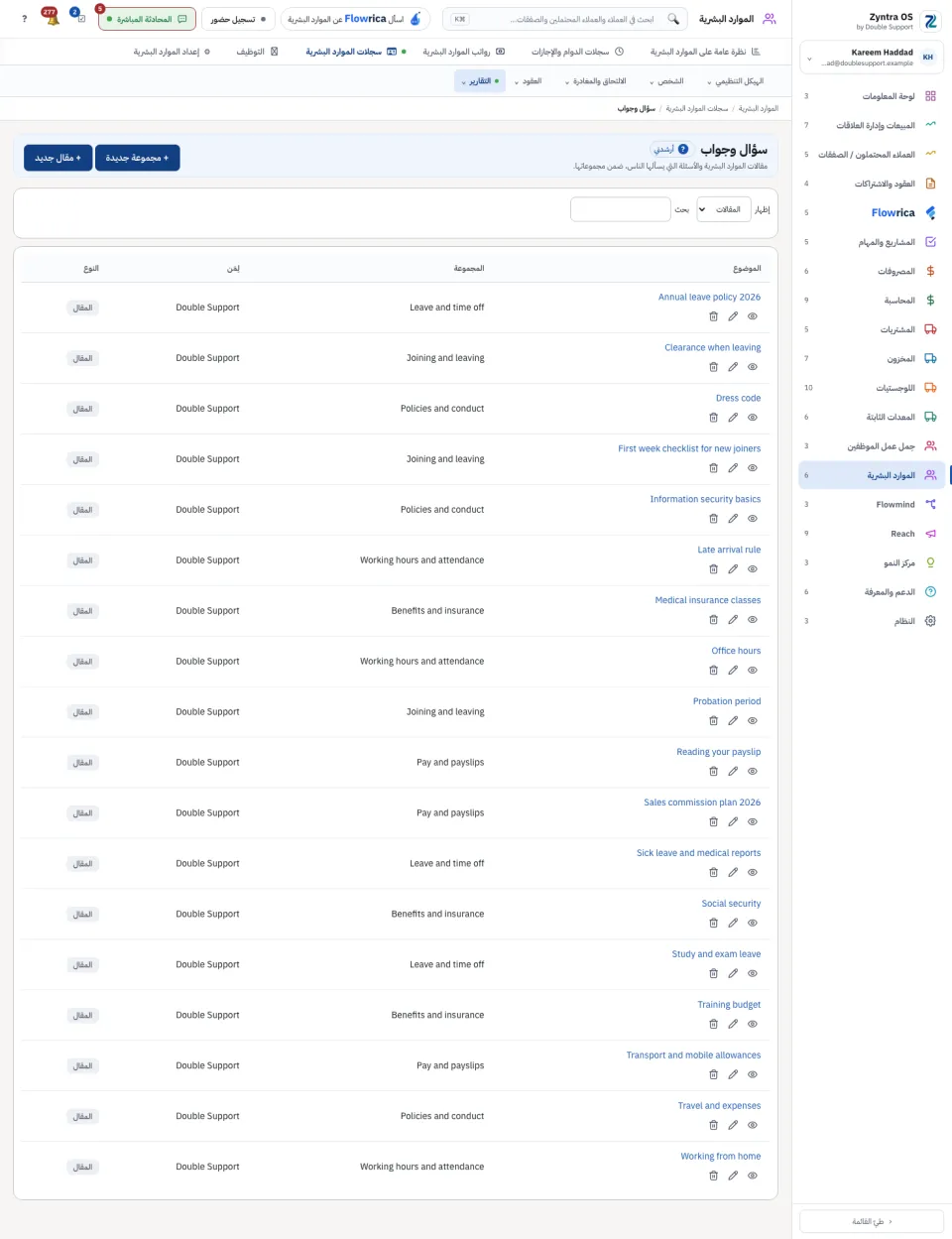This screenshot has height=1239, width=952.
Task: Expand the "الهيكل التنظيمي" submenu
Action: pos(735,81)
